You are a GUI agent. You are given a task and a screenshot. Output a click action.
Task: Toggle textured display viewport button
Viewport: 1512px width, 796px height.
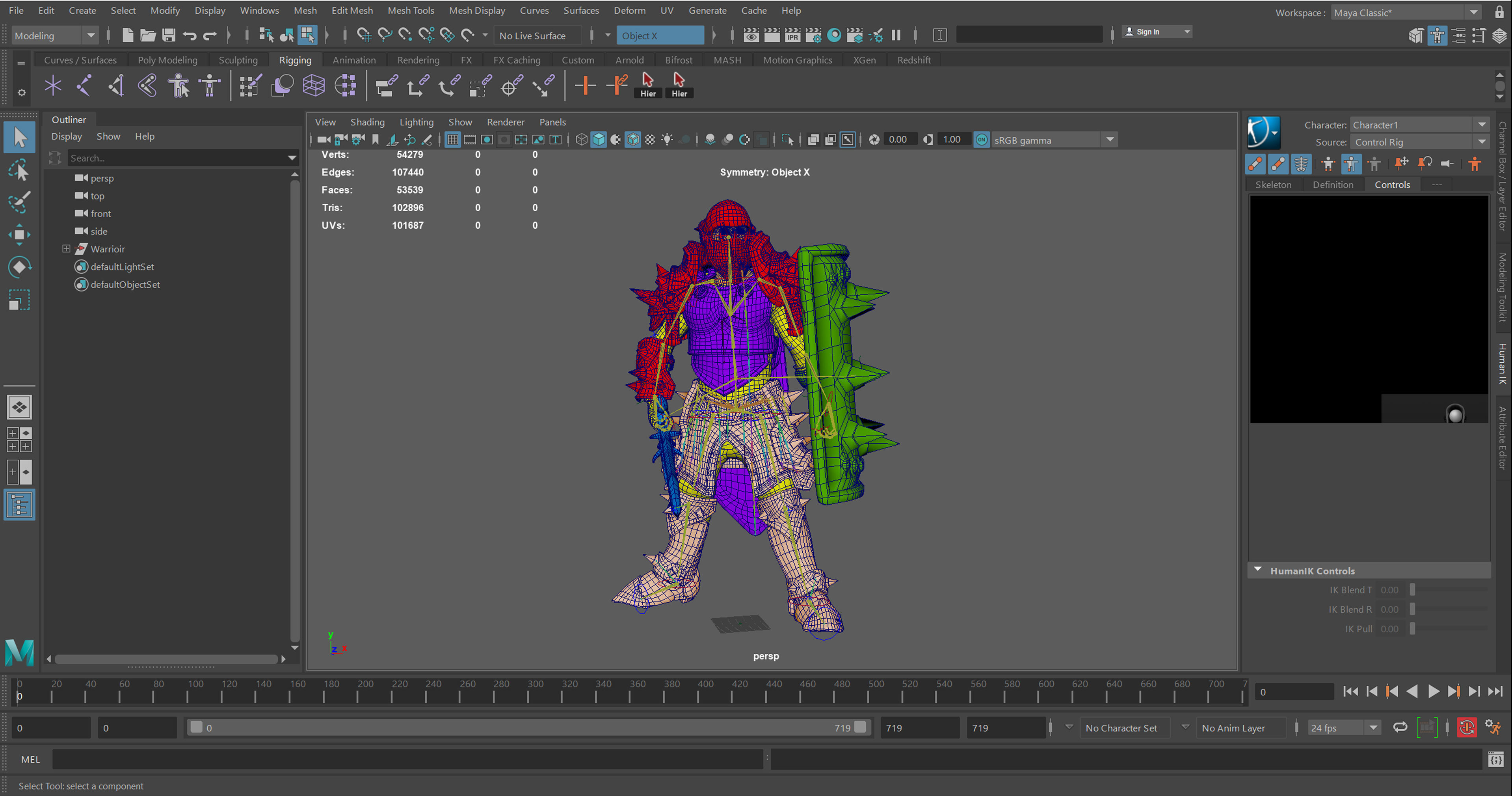tap(650, 140)
